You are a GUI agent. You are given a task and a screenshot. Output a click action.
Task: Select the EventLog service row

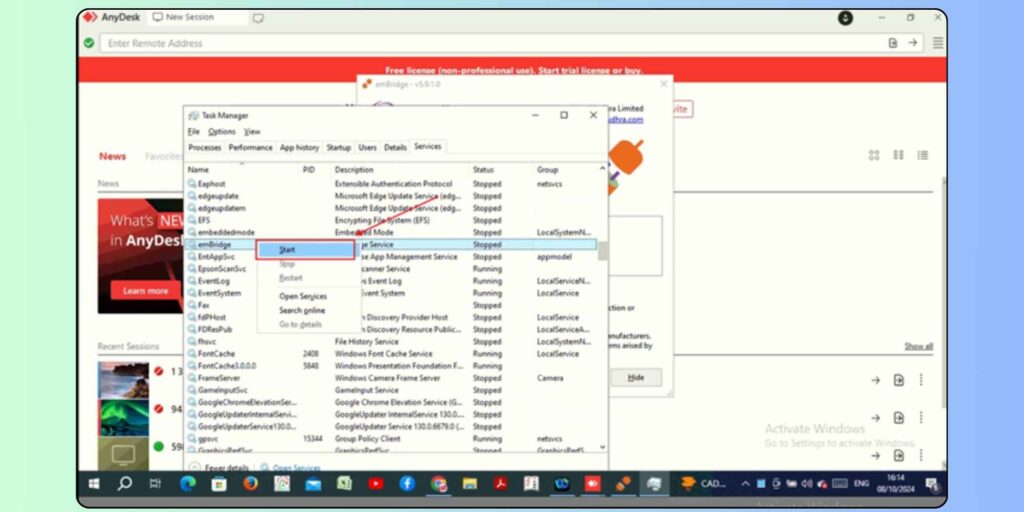[391, 281]
